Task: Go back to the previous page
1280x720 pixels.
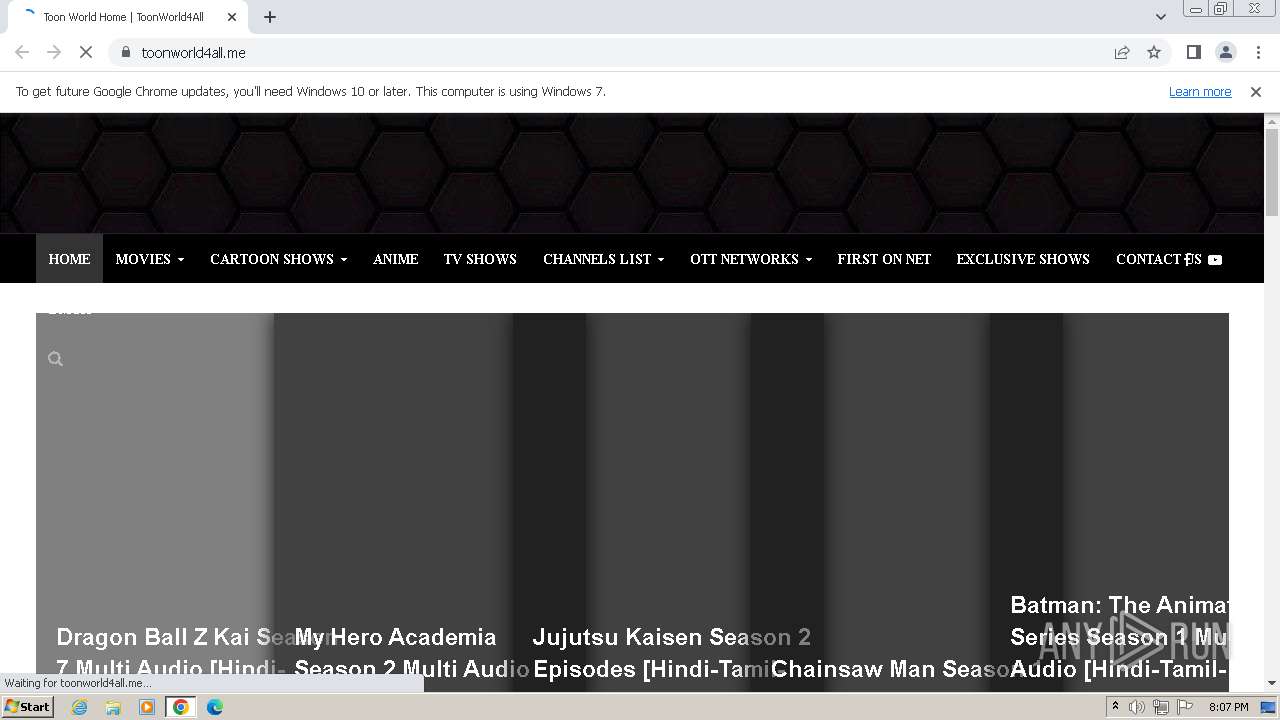Action: click(22, 52)
